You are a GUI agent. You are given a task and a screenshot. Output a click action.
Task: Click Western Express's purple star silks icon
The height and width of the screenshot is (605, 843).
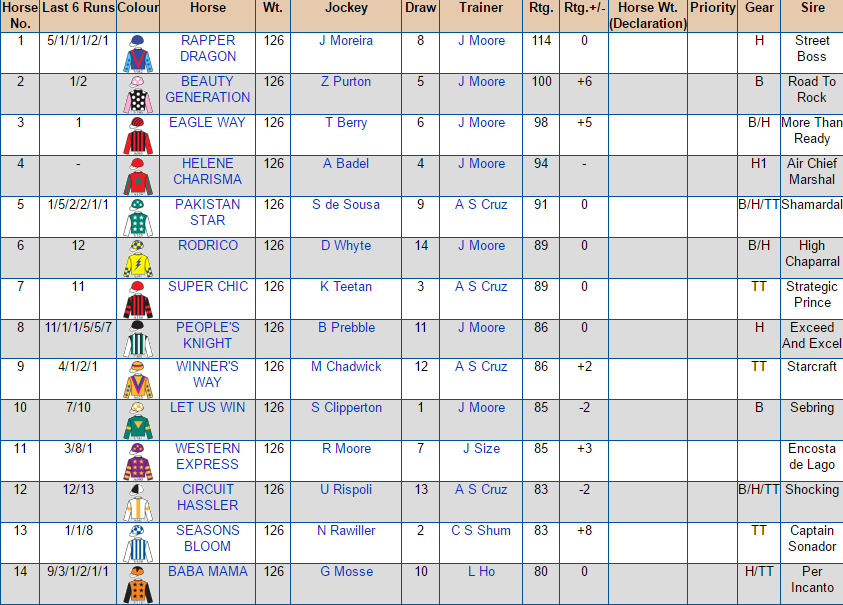(x=138, y=461)
